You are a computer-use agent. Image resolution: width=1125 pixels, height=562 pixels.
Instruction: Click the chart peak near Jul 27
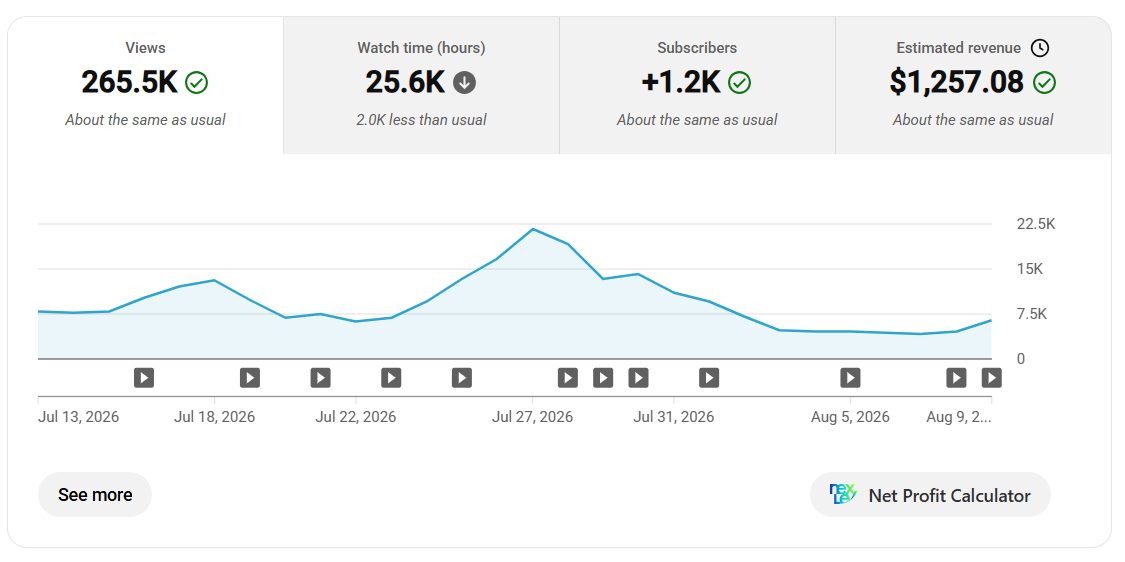coord(533,229)
